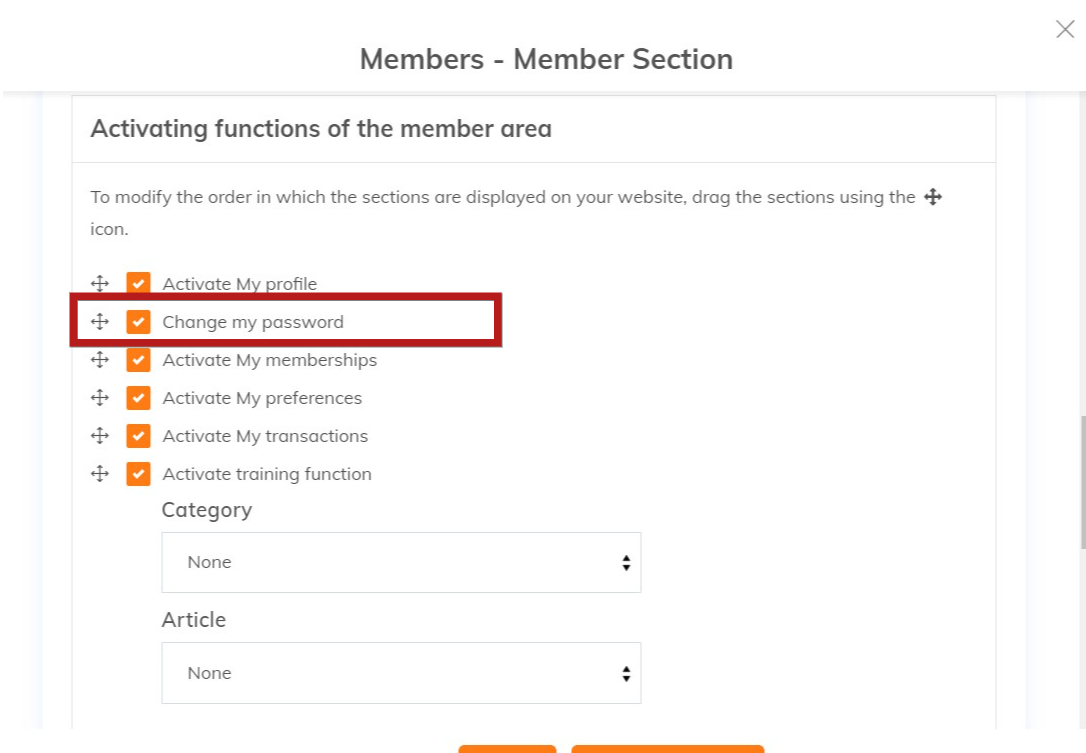Disable the Activate My memberships checkbox
The height and width of the screenshot is (753, 1086).
(138, 360)
